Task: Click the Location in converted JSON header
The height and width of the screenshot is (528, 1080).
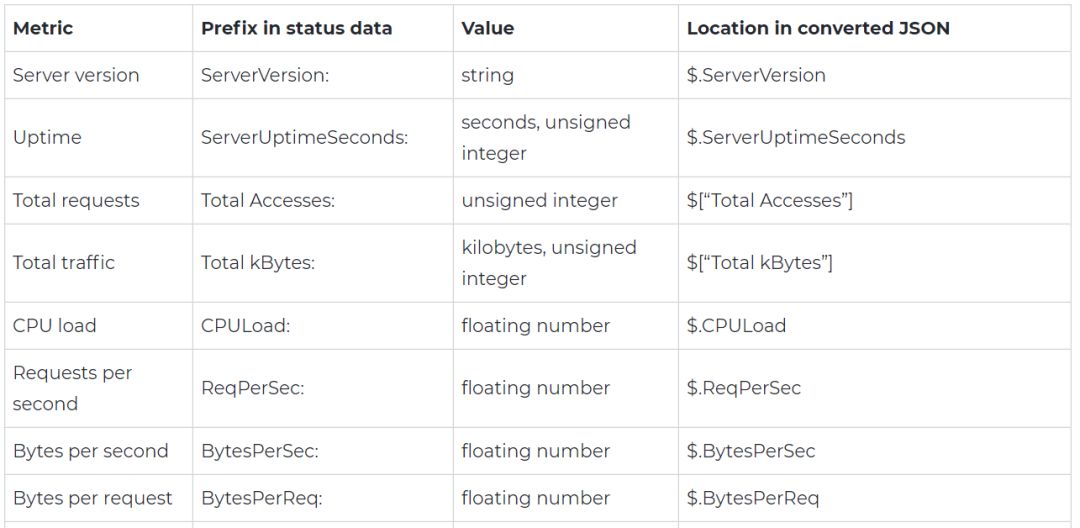Action: [818, 28]
